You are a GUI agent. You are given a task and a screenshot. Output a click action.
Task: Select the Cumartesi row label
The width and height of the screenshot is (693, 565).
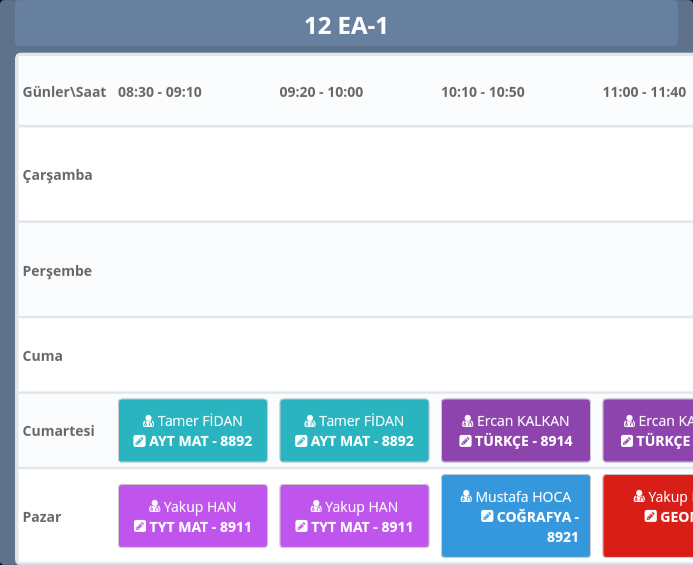(59, 431)
